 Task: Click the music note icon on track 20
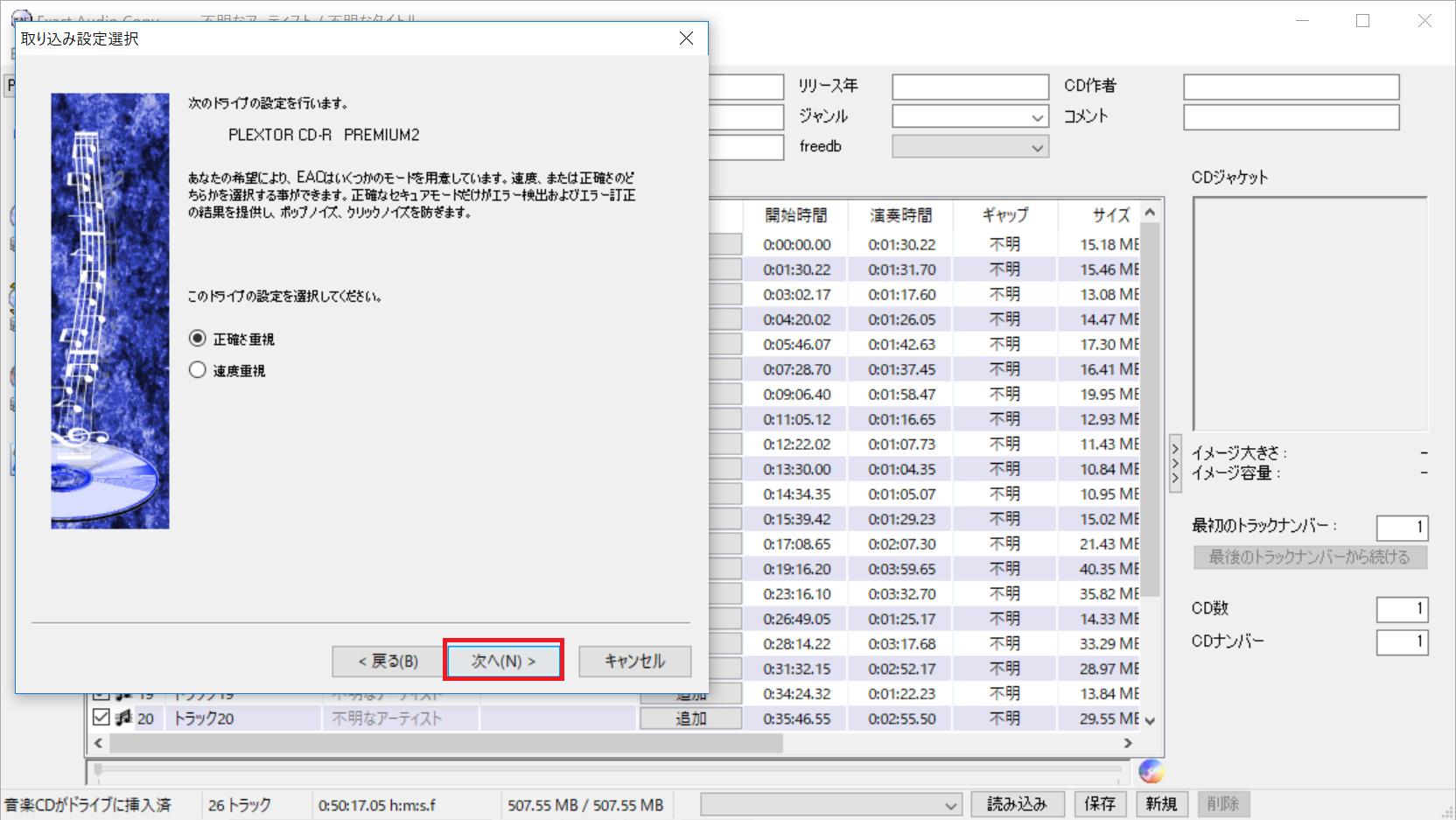pyautogui.click(x=123, y=718)
